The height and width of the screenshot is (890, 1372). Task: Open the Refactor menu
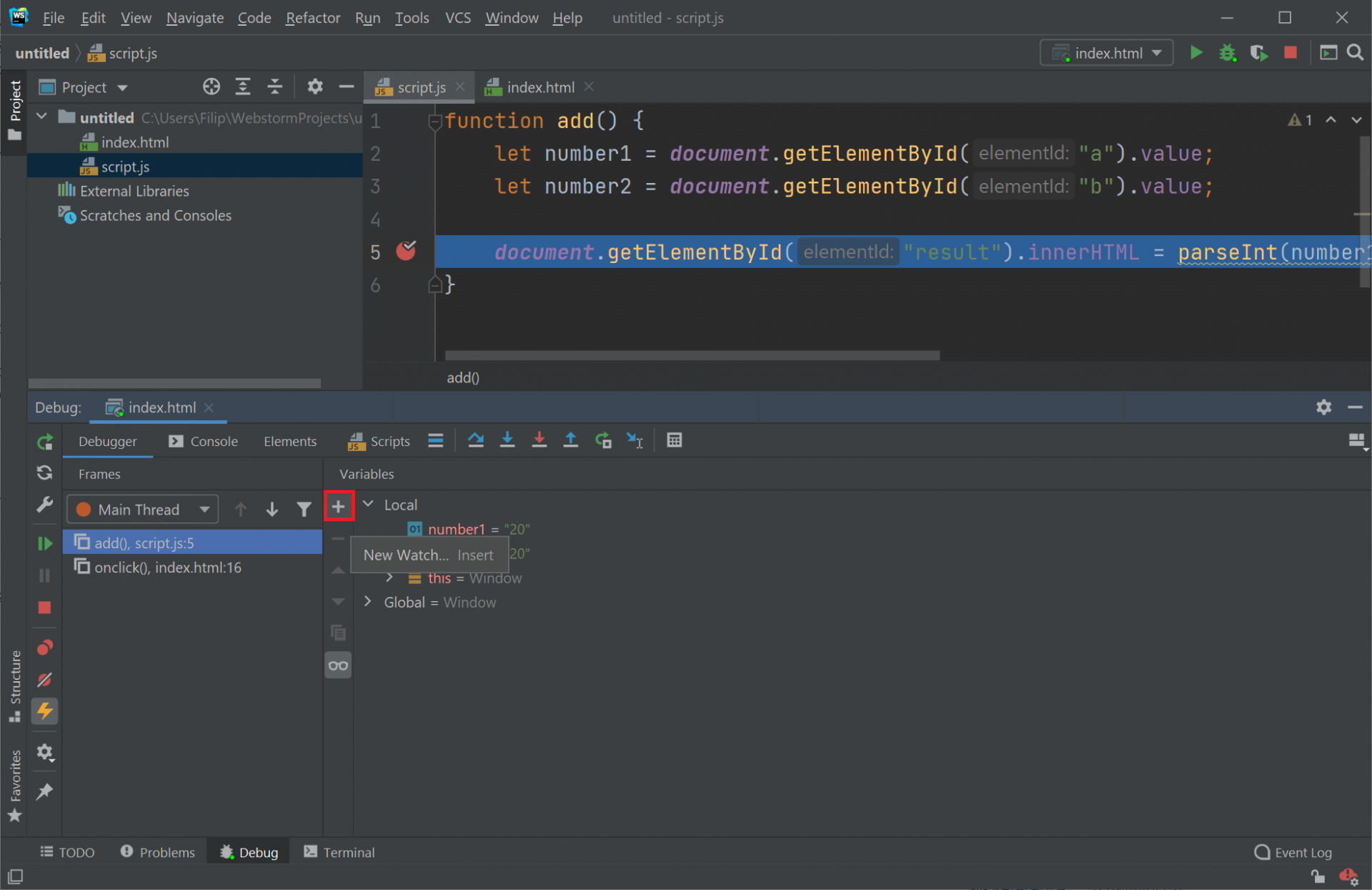click(x=312, y=18)
